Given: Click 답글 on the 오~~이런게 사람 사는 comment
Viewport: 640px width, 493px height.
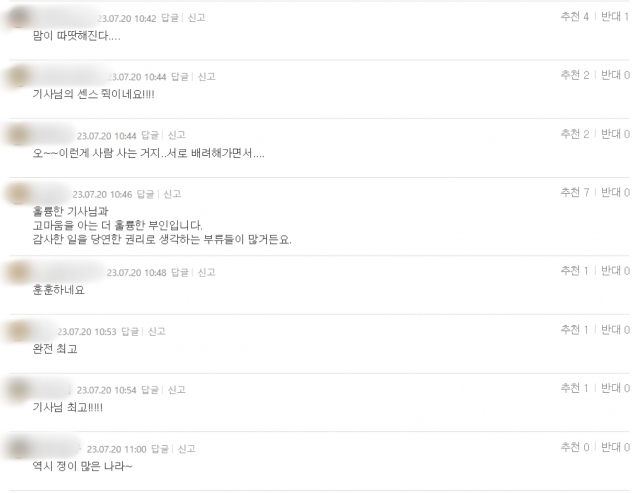Looking at the screenshot, I should click(x=150, y=135).
